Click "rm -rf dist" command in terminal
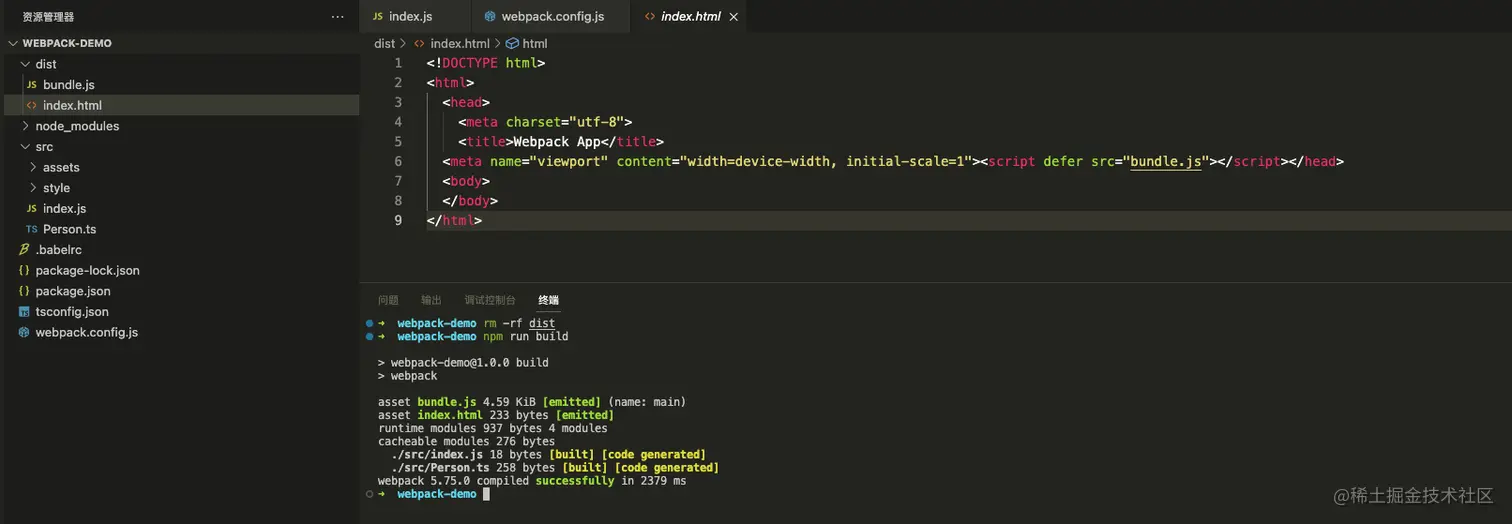The height and width of the screenshot is (524, 1512). (519, 323)
